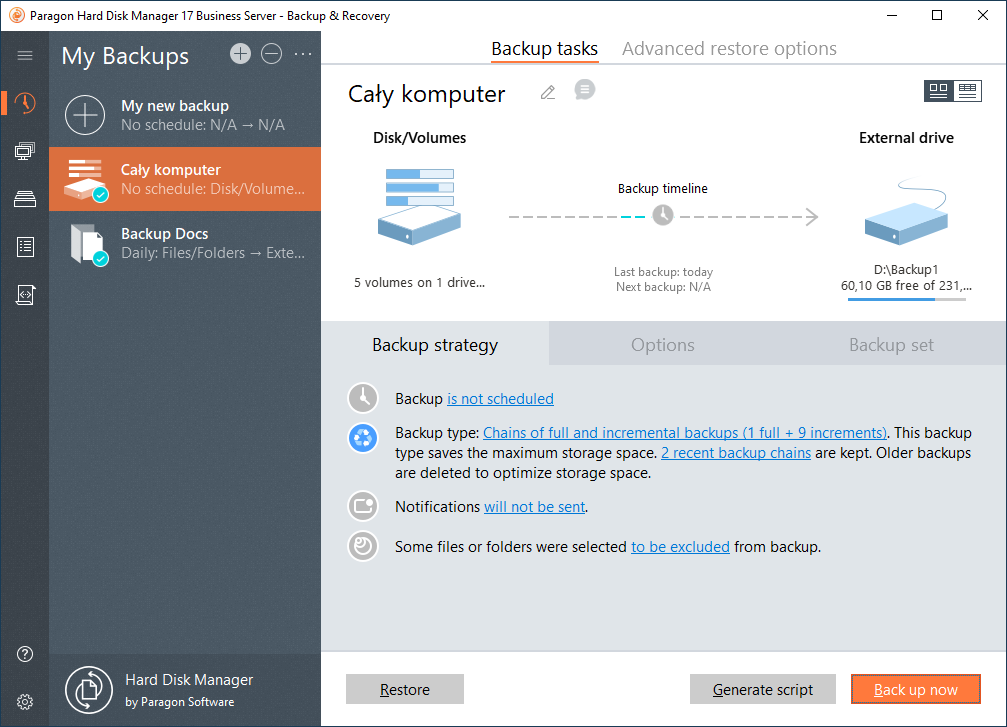Open the three dots menu in My Backups
The height and width of the screenshot is (727, 1007).
tap(302, 55)
